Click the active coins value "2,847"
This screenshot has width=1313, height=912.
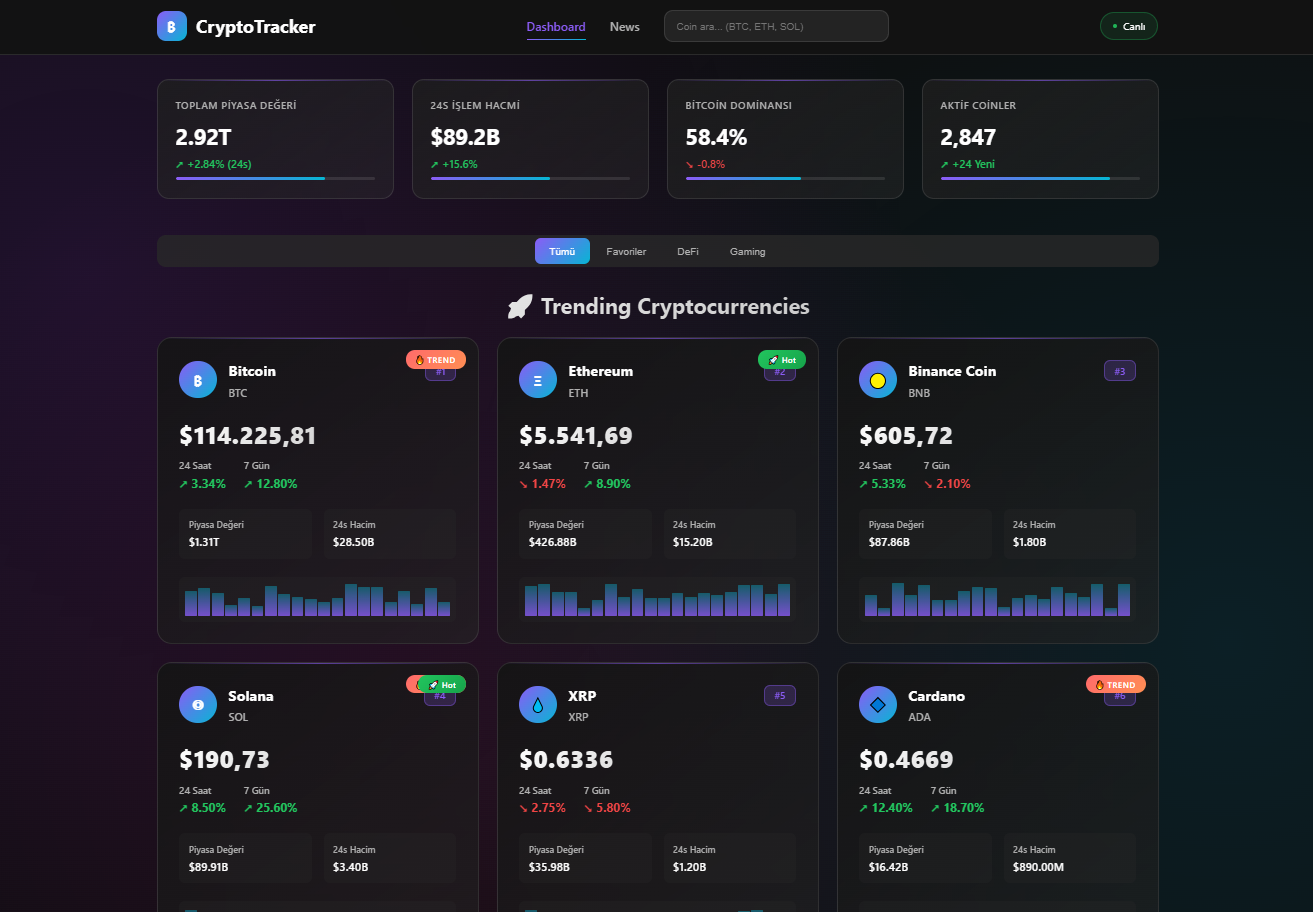click(969, 138)
